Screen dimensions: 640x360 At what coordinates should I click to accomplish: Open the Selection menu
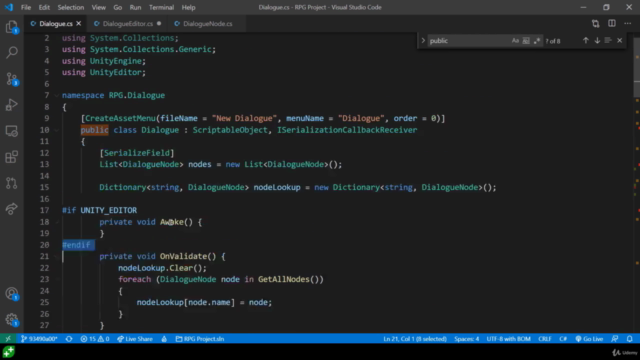tap(71, 7)
